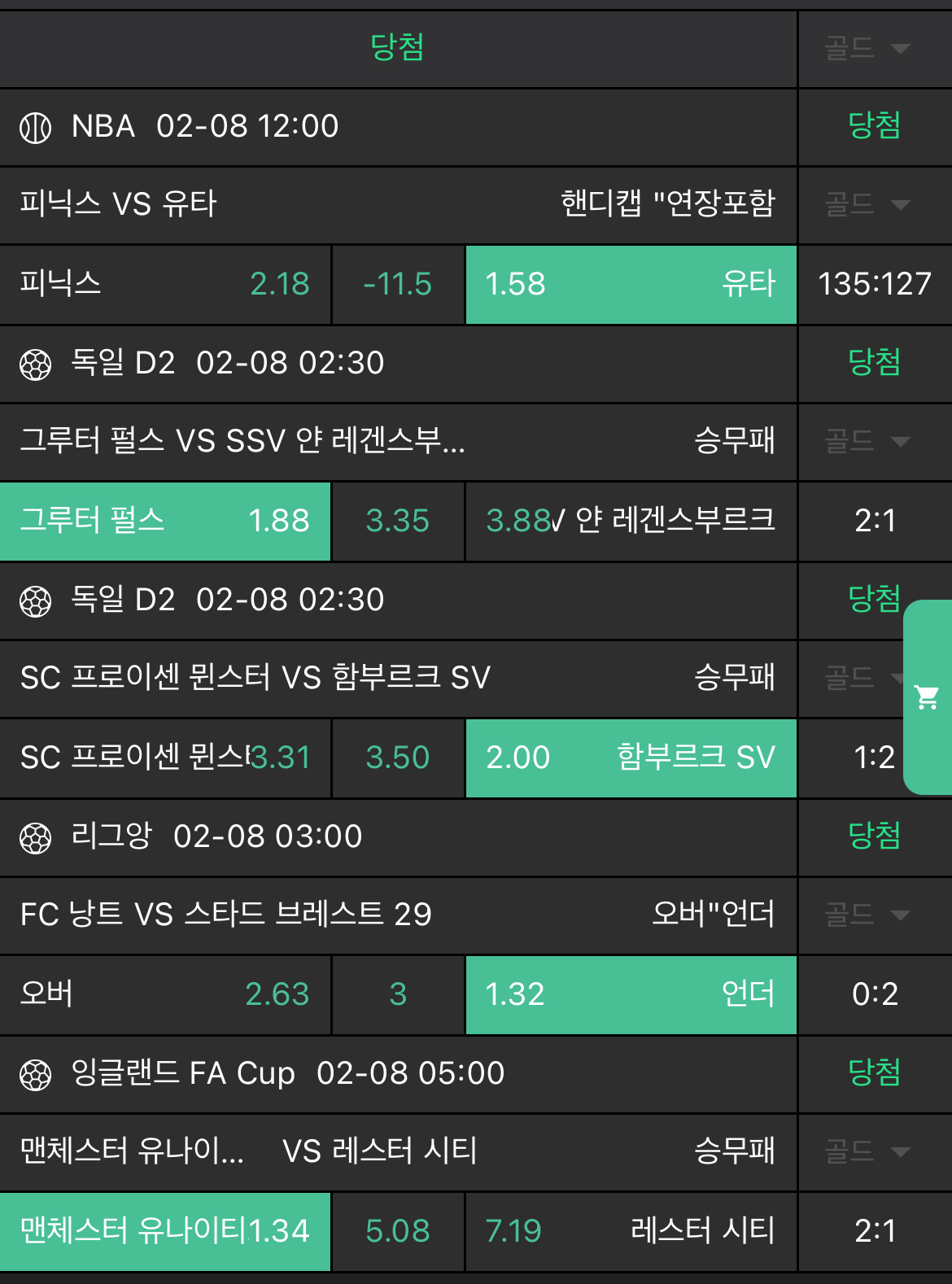Choose 피닉스 handicap odds 2.18

[165, 284]
